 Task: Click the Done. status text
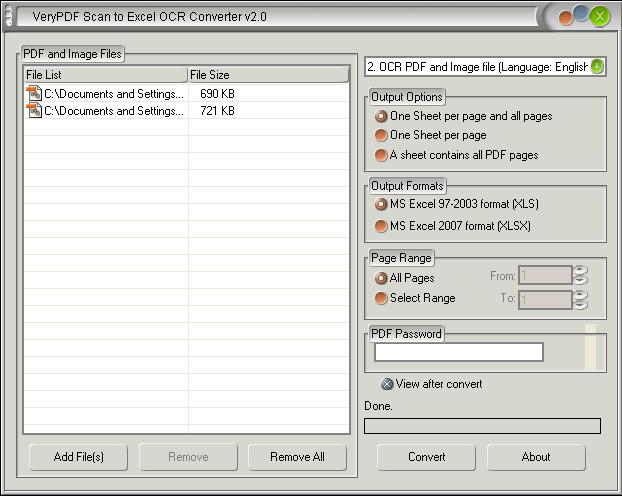(378, 406)
